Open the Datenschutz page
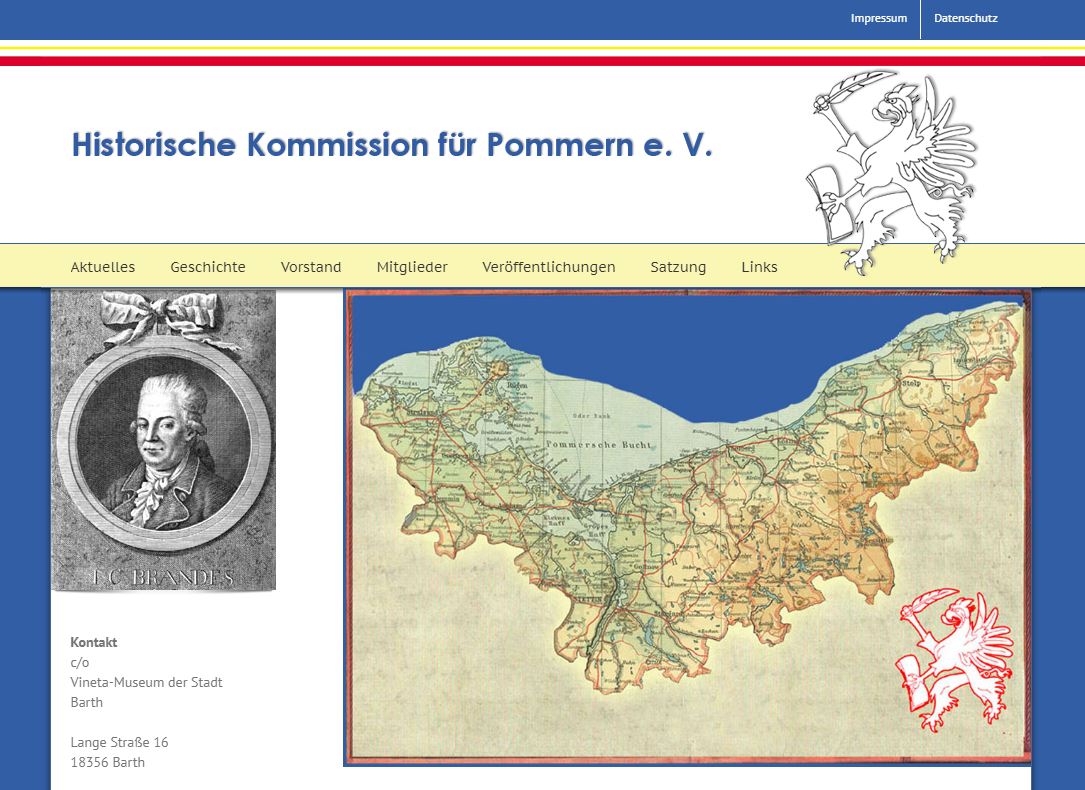The image size is (1085, 790). tap(965, 18)
